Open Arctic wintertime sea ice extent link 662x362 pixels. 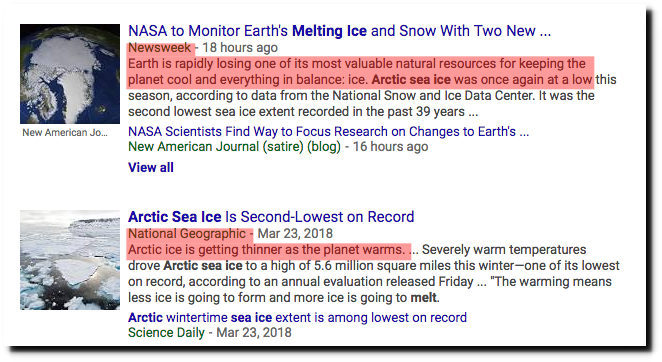[x=297, y=317]
